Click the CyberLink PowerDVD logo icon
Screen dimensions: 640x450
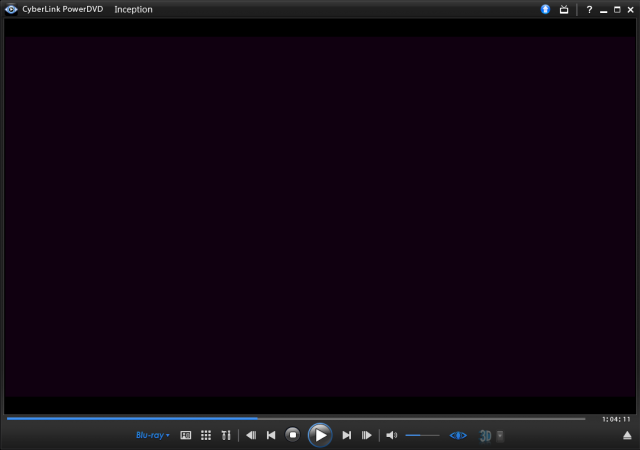[11, 9]
